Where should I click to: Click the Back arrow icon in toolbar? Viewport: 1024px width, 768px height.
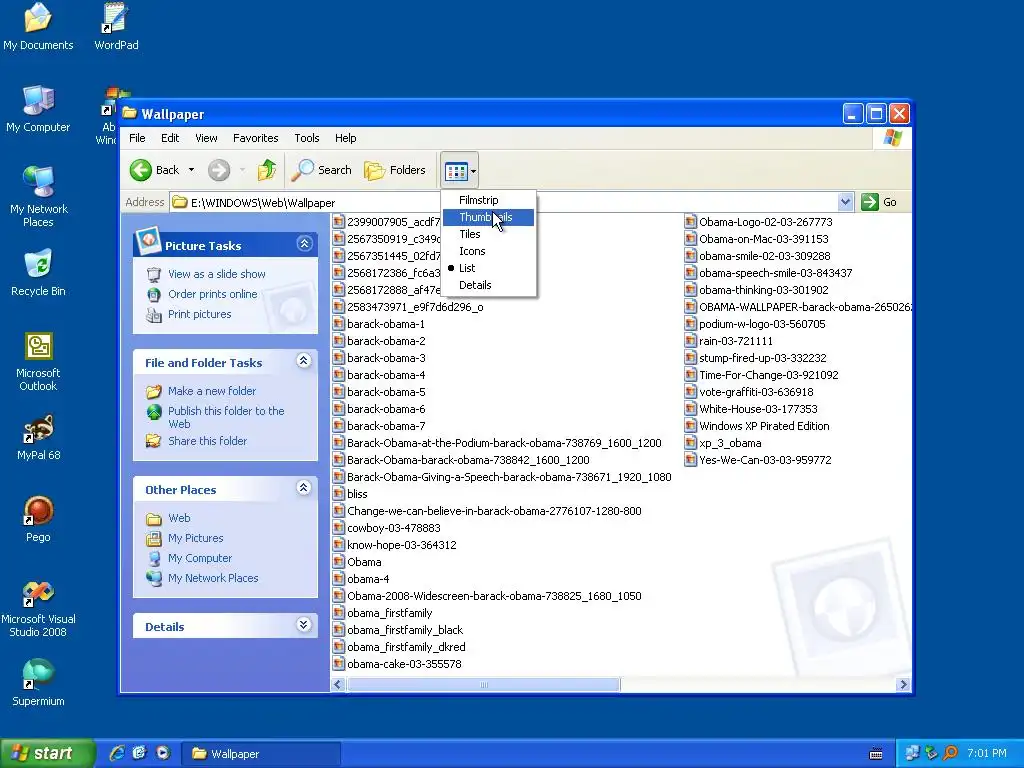click(x=140, y=170)
